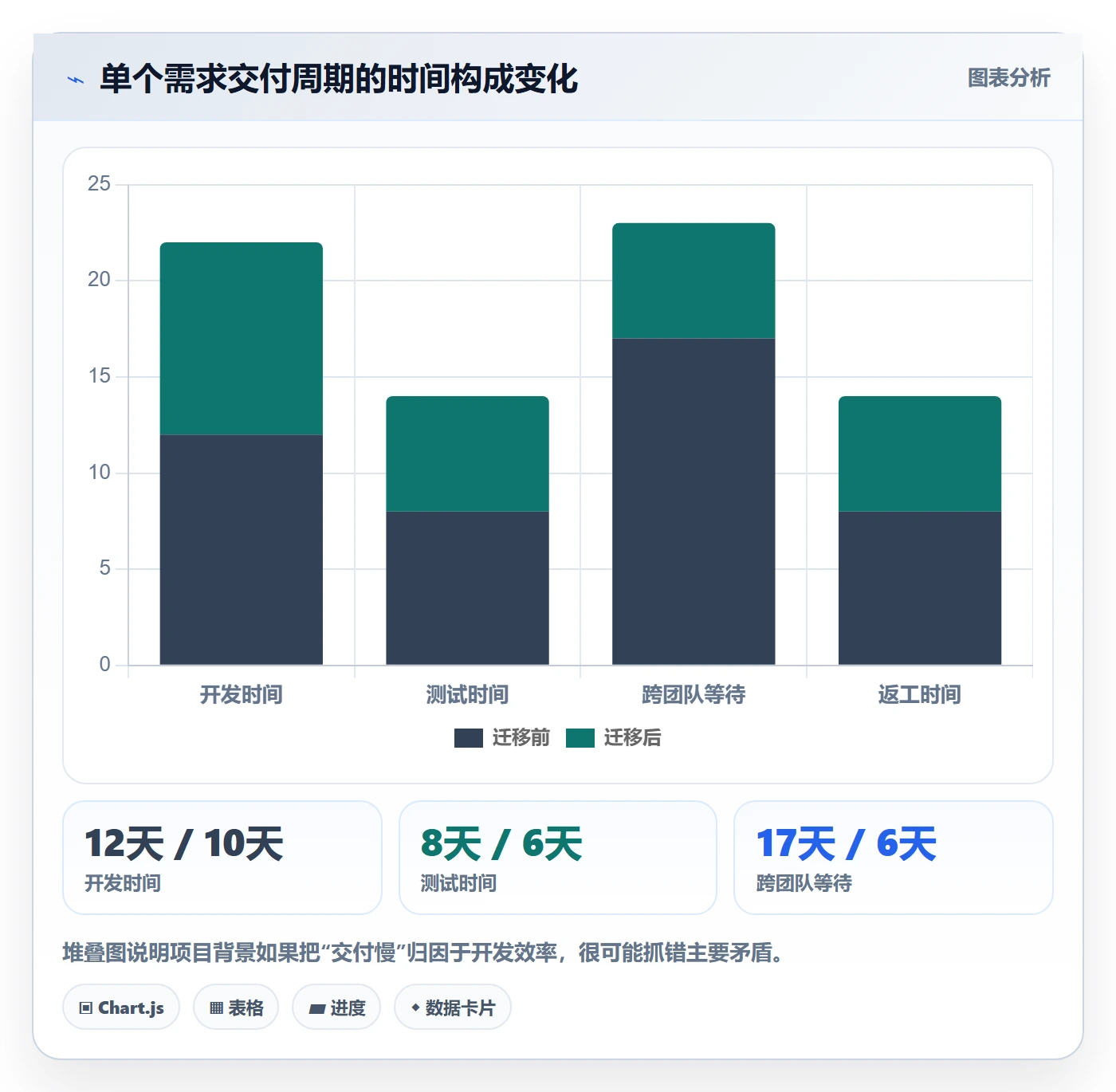Click the 迁移前 segment of 测试时间 bar
Image resolution: width=1116 pixels, height=1092 pixels.
click(468, 588)
